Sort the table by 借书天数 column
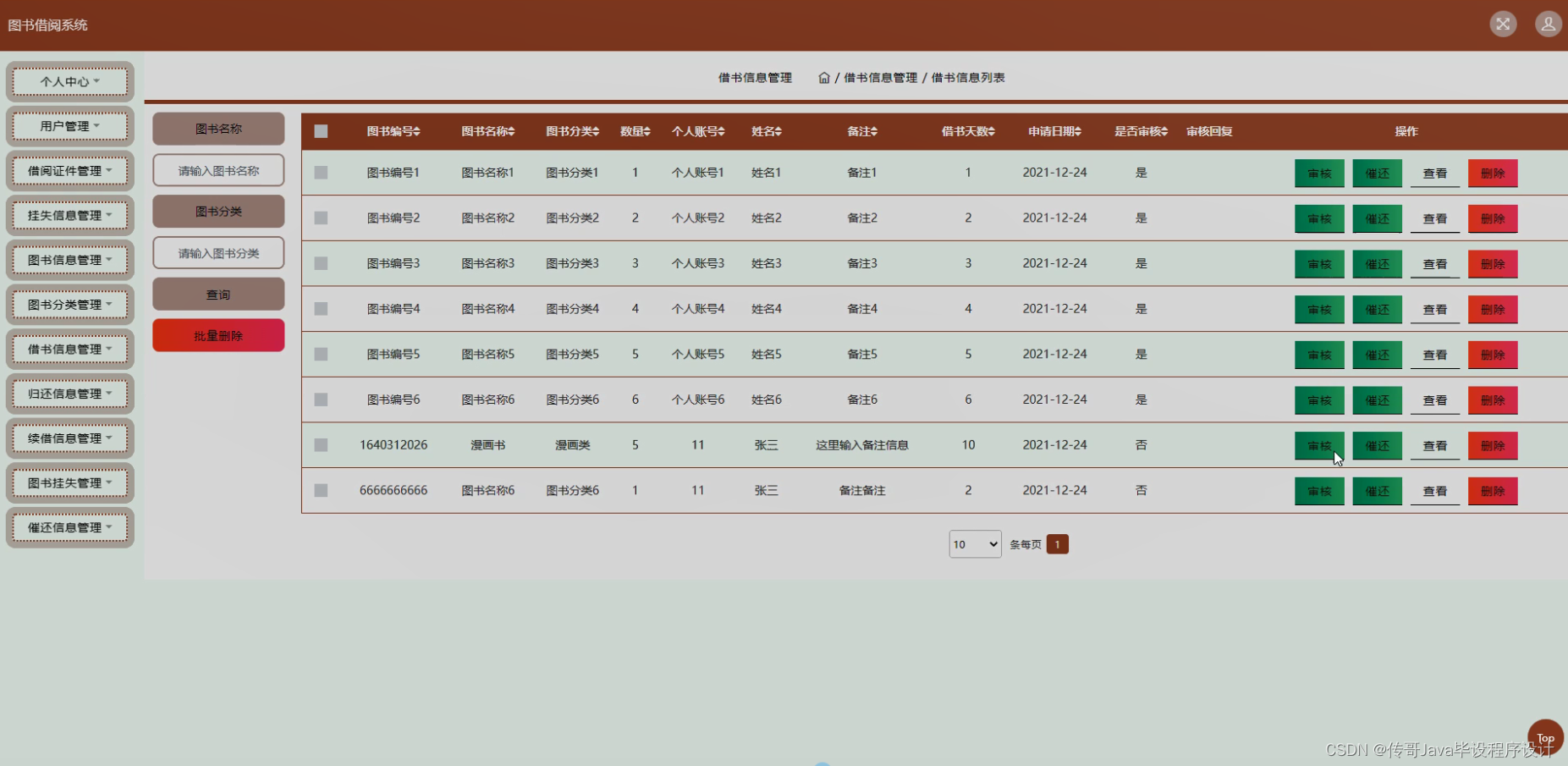Image resolution: width=1568 pixels, height=766 pixels. [967, 131]
